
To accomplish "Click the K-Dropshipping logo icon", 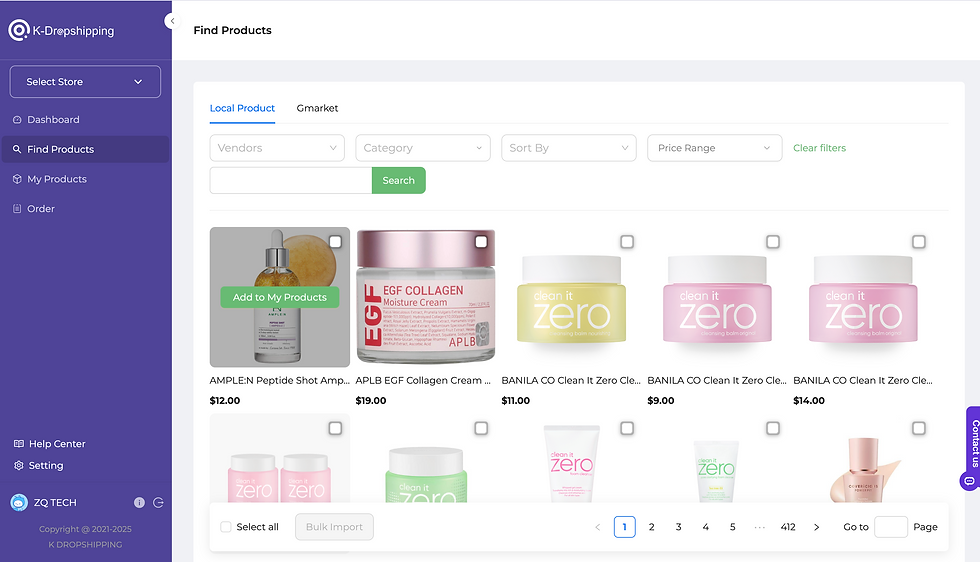I will tap(19, 30).
